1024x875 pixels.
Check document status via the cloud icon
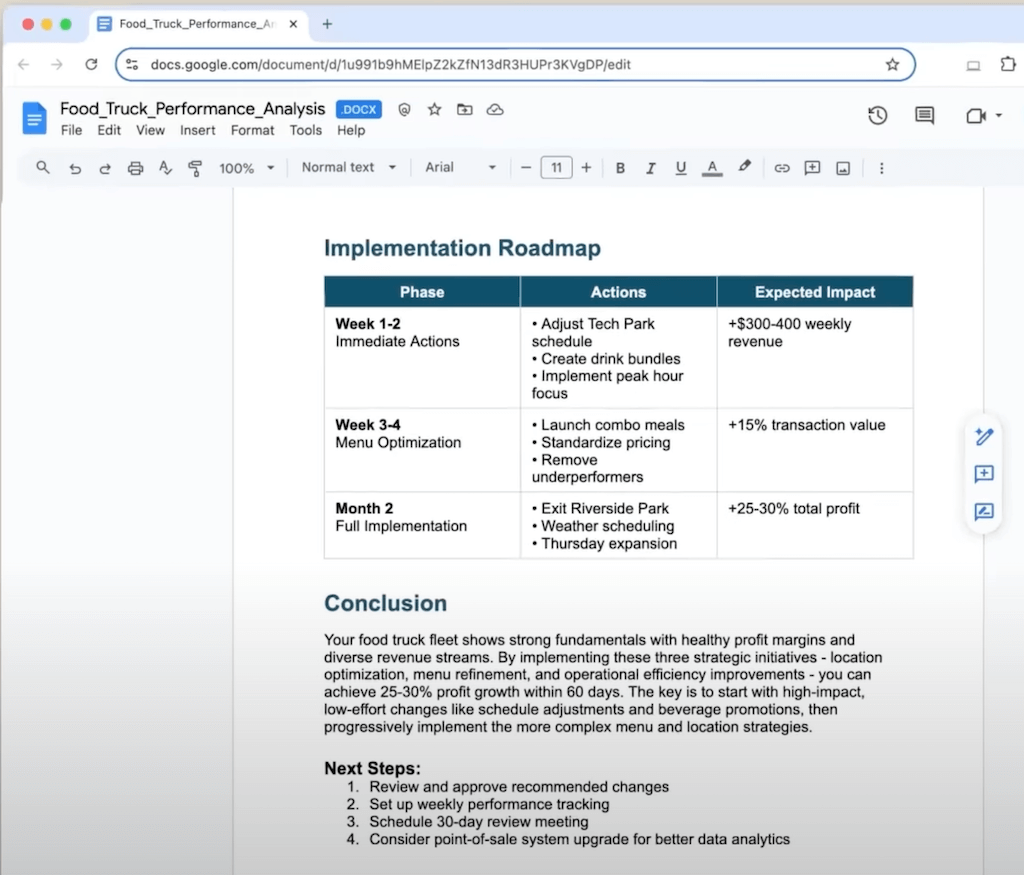495,110
